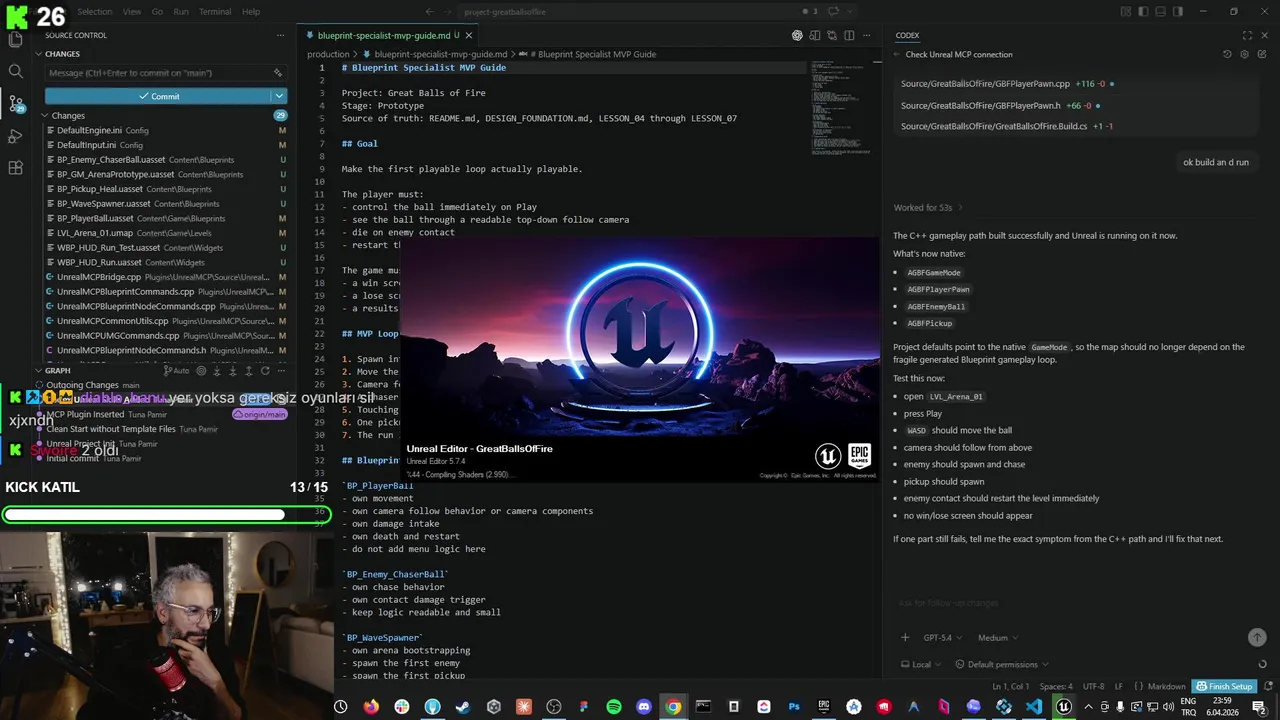1280x720 pixels.
Task: Open the Go menu
Action: coord(157,11)
